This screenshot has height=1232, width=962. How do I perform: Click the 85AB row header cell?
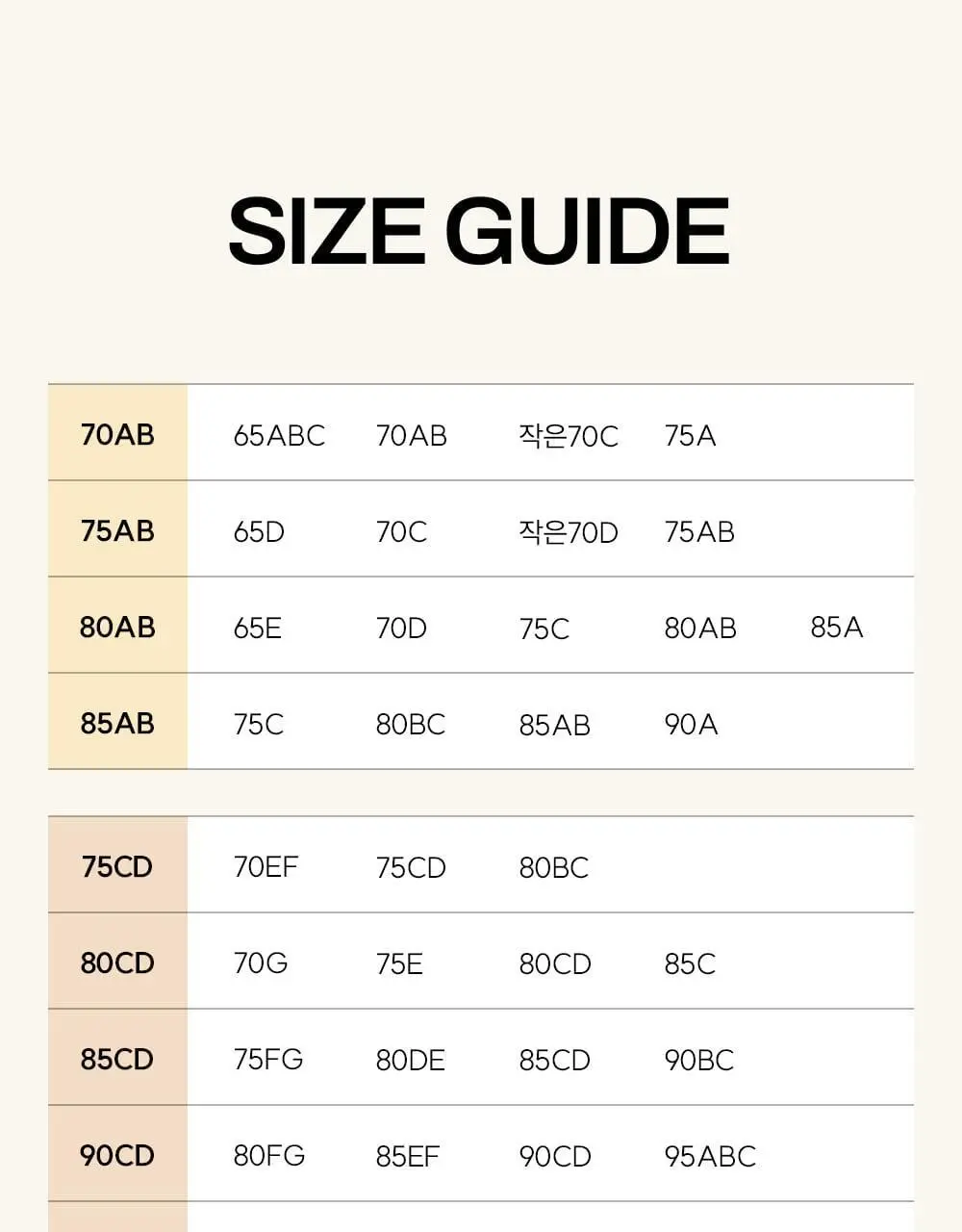click(x=117, y=722)
